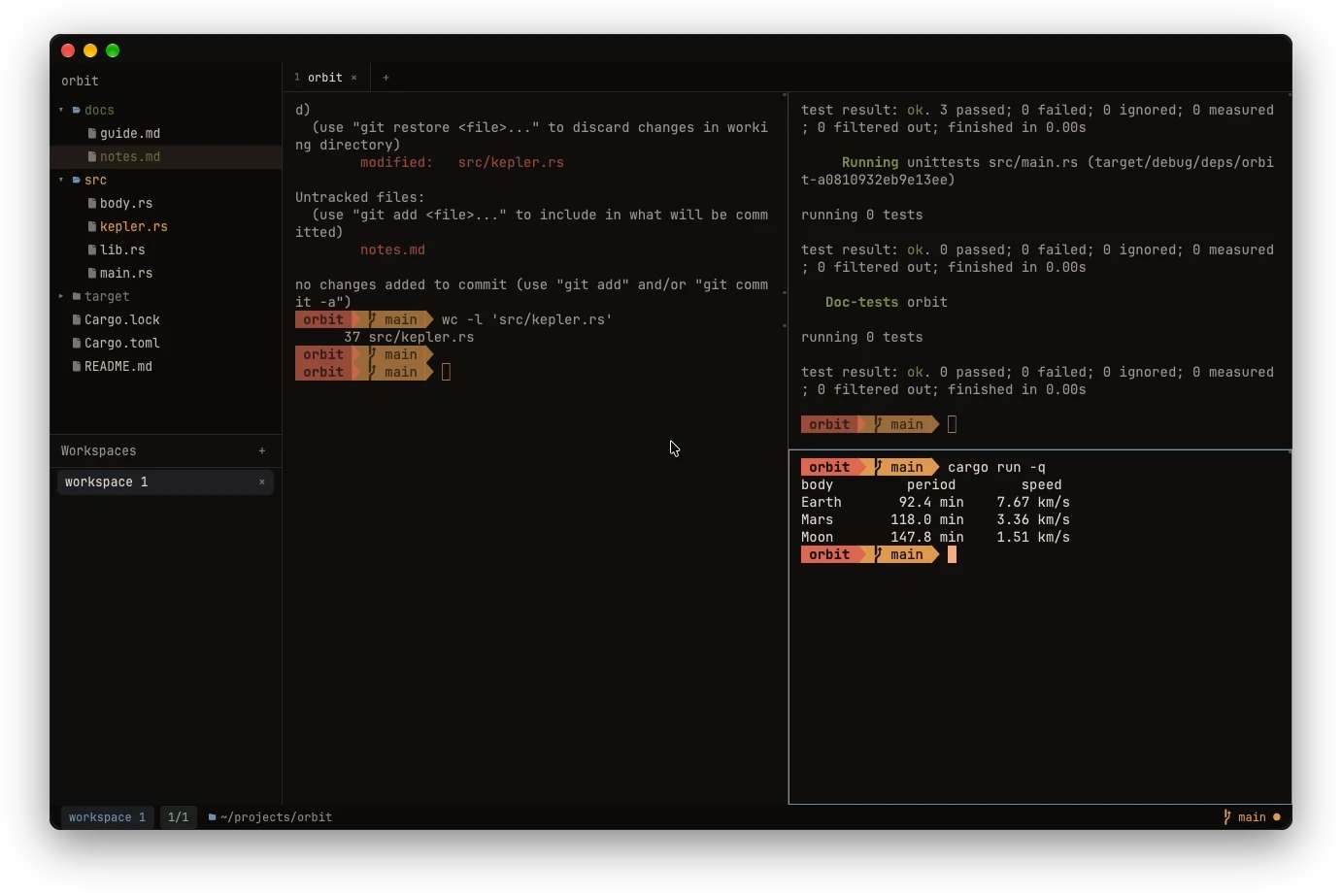Click the docs folder icon
Image resolution: width=1342 pixels, height=896 pixels.
tap(77, 110)
